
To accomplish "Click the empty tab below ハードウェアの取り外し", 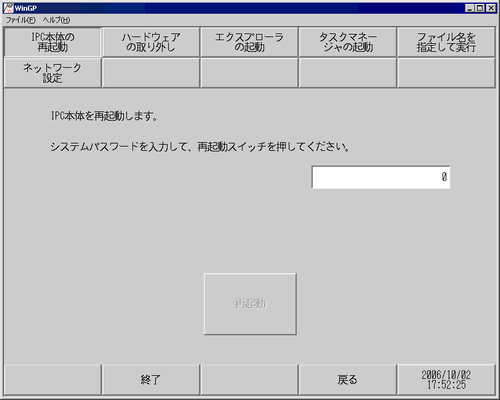I will coord(151,73).
